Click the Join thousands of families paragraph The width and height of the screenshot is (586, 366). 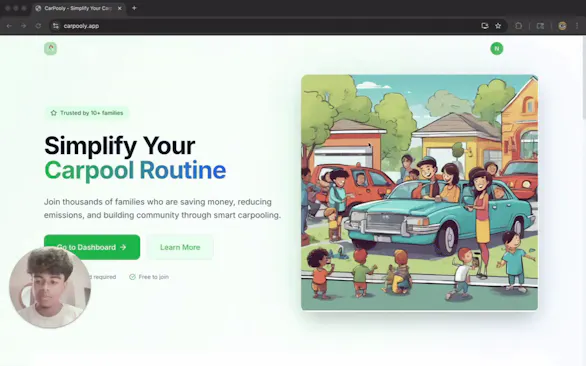[x=162, y=209]
